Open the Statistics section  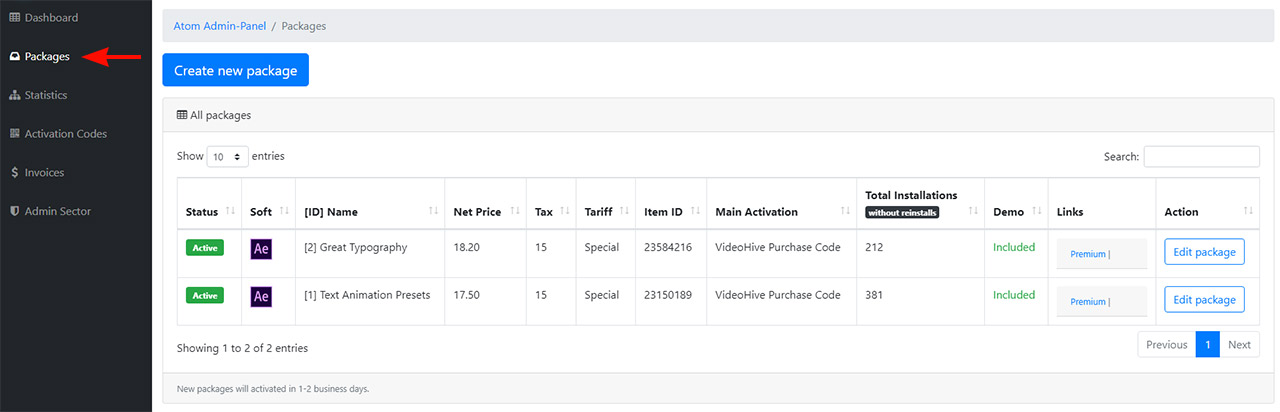(x=39, y=95)
